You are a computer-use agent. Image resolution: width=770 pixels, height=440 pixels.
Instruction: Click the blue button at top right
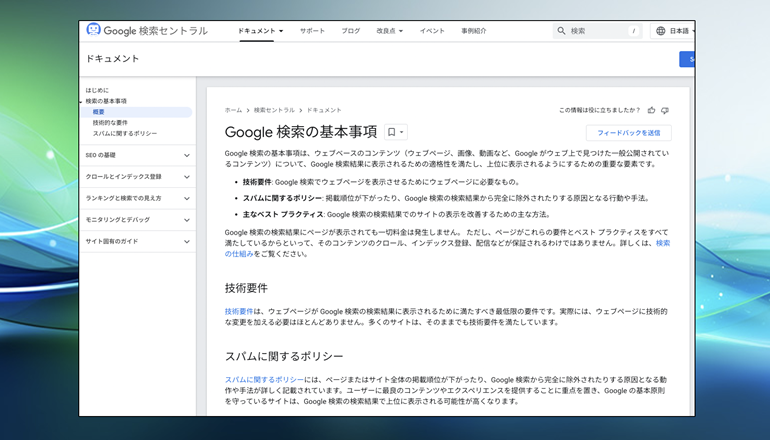[x=687, y=59]
